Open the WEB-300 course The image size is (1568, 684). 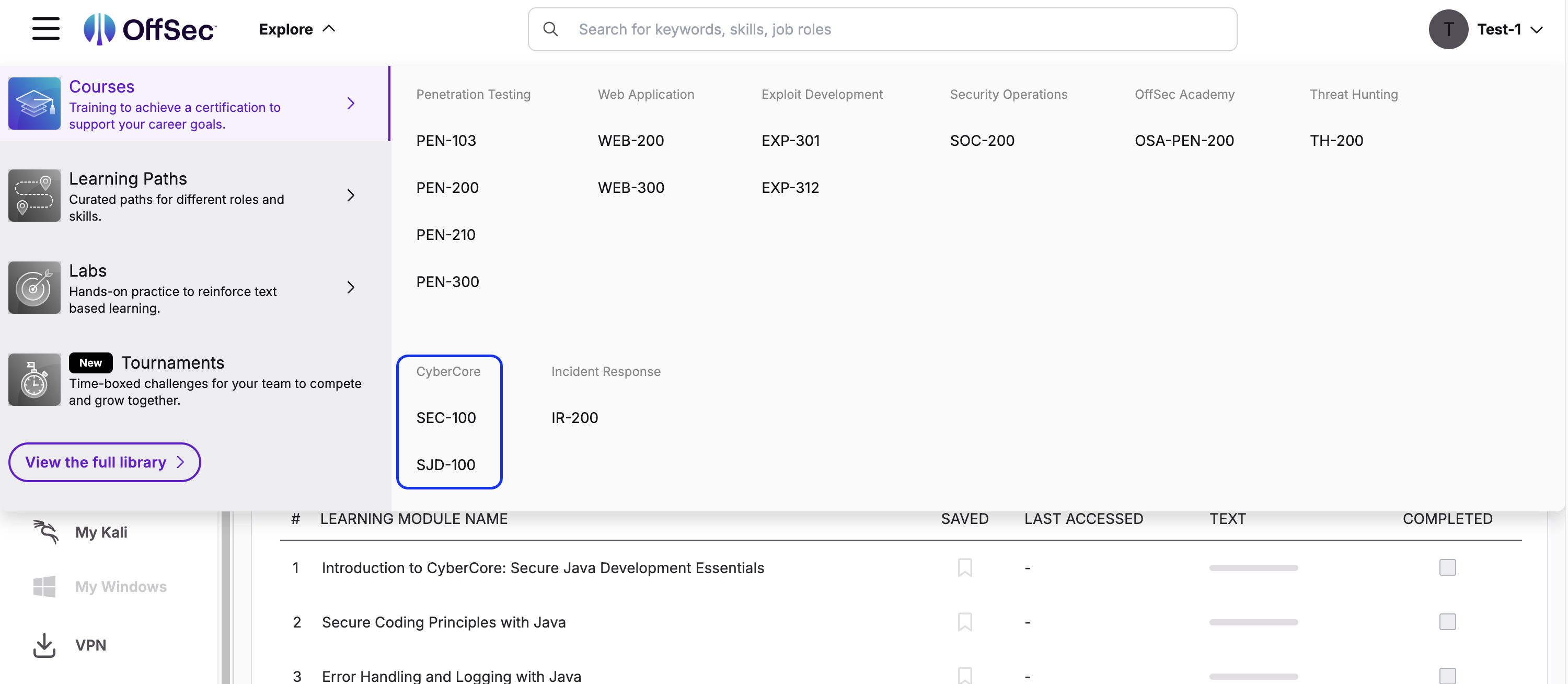tap(631, 187)
